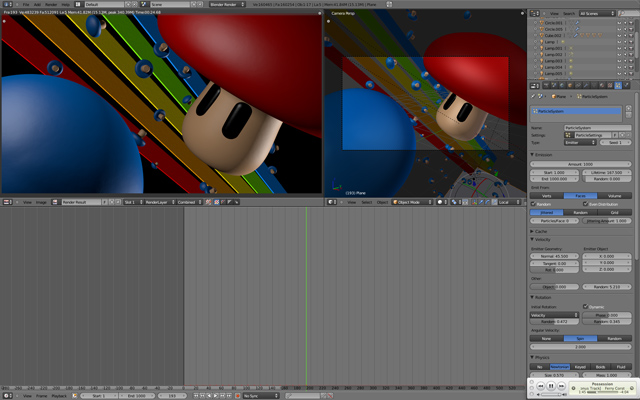Choose Keyed physics type

[580, 366]
